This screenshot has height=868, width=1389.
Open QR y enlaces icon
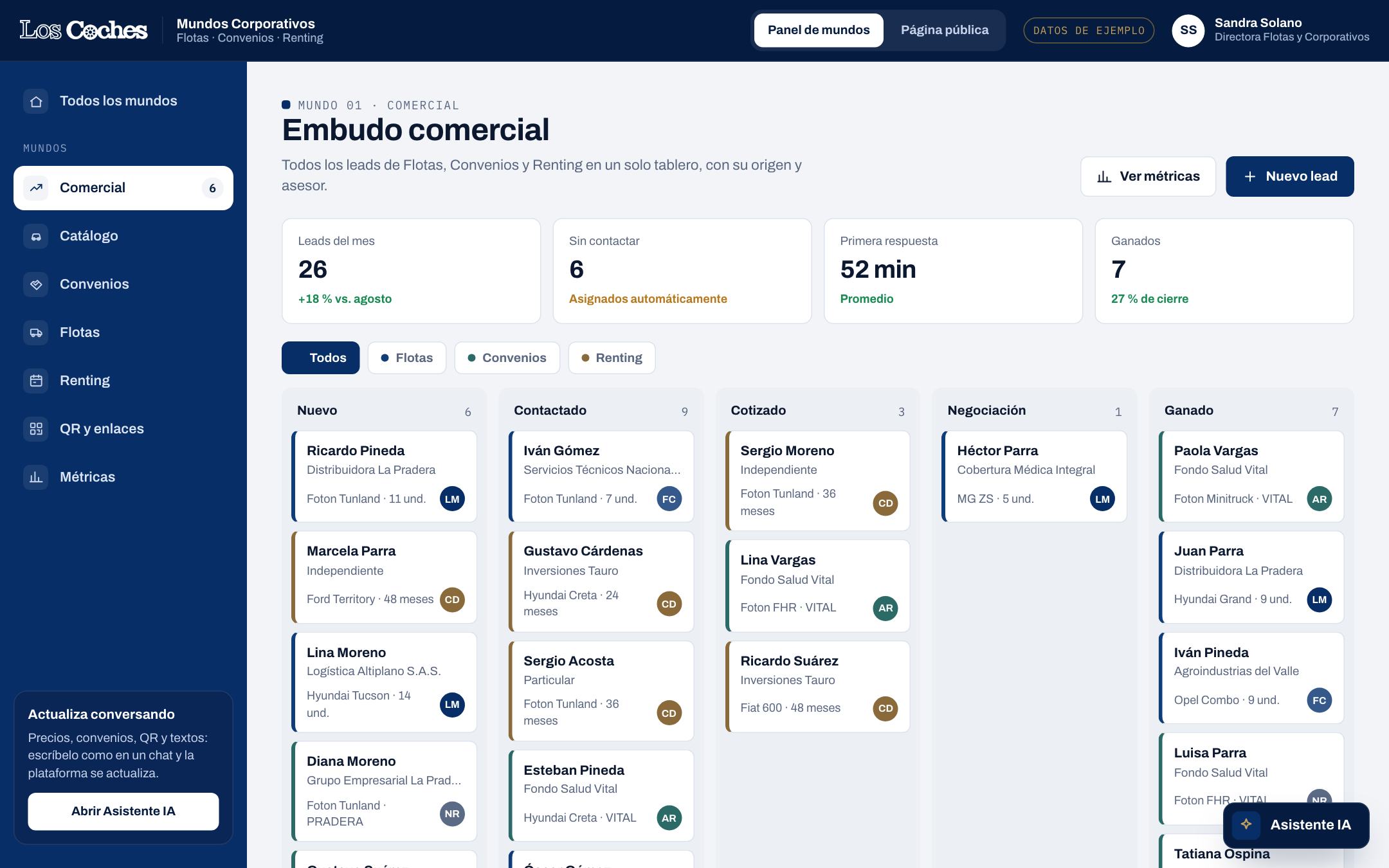click(36, 429)
